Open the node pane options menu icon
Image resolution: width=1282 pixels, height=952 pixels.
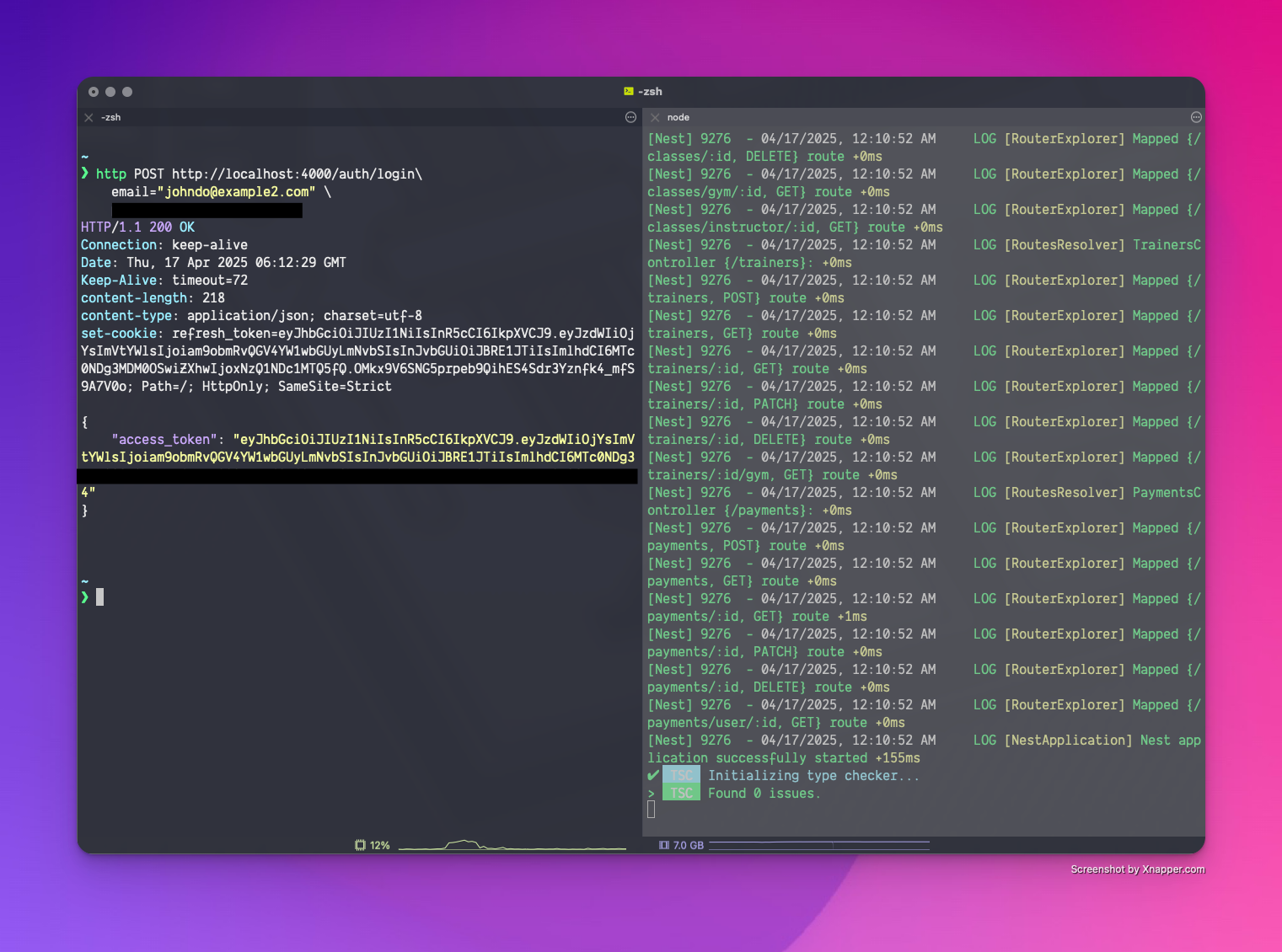pos(1196,117)
